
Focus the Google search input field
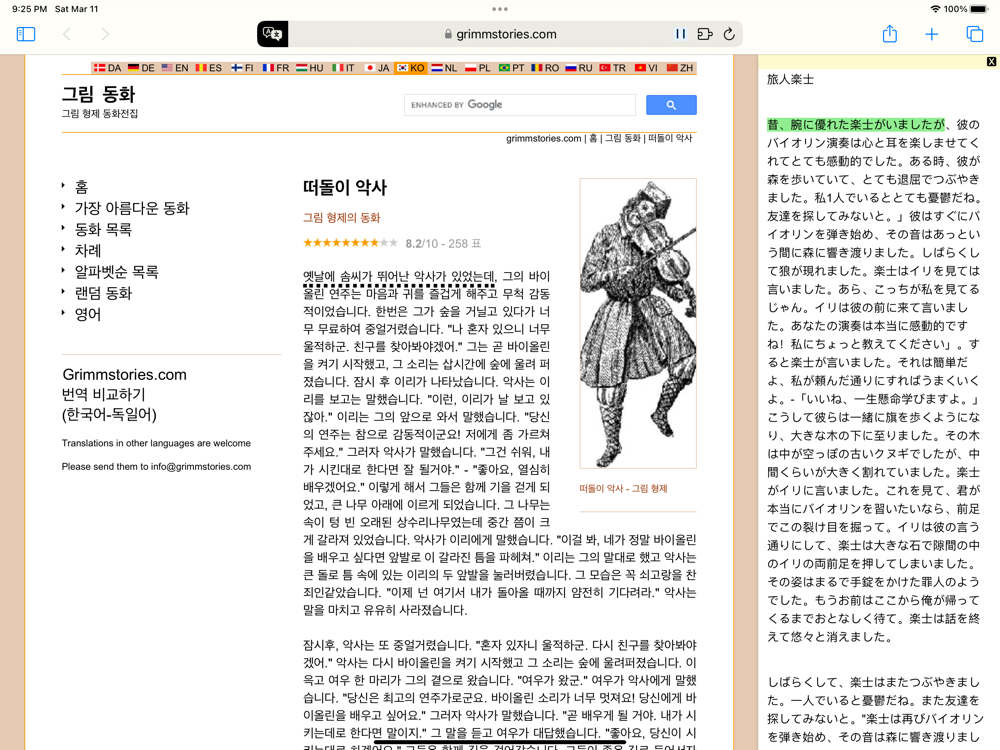coord(520,105)
